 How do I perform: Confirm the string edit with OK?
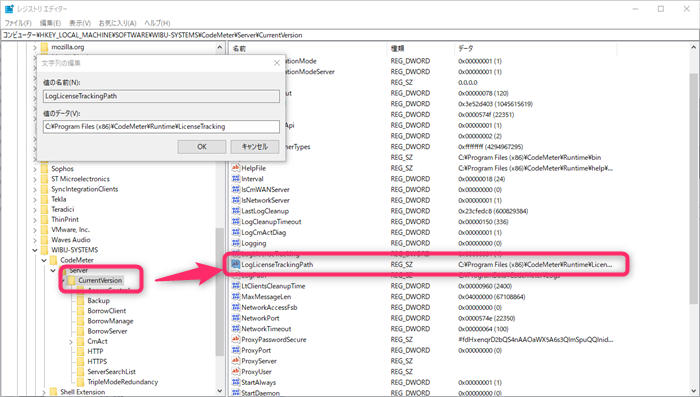coord(202,146)
